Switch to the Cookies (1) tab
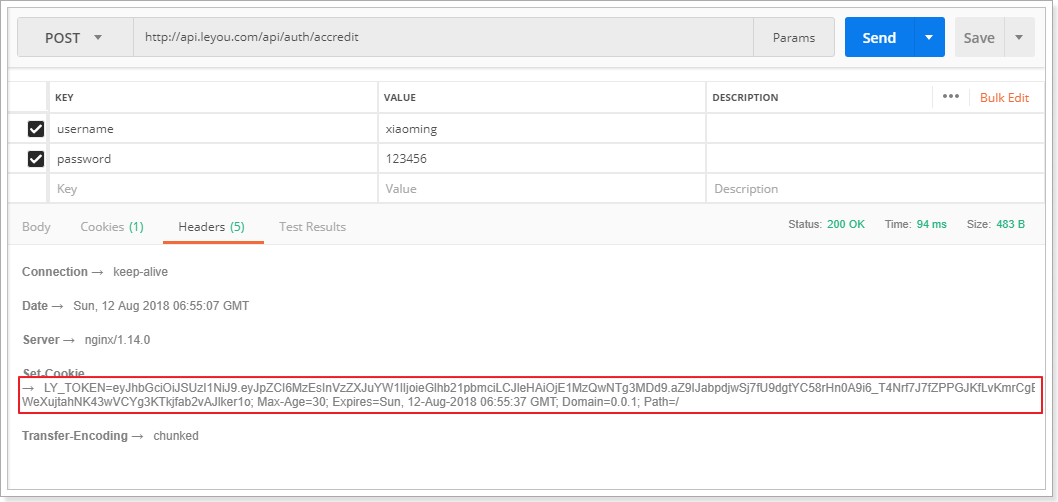This screenshot has height=502, width=1058. click(112, 227)
